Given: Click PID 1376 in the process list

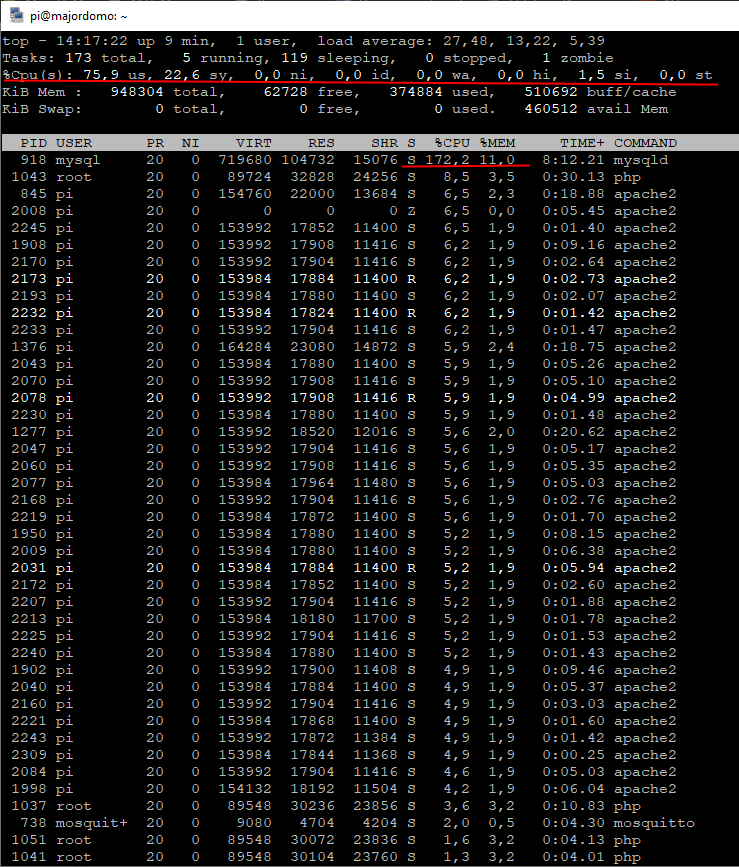Looking at the screenshot, I should pyautogui.click(x=29, y=347).
